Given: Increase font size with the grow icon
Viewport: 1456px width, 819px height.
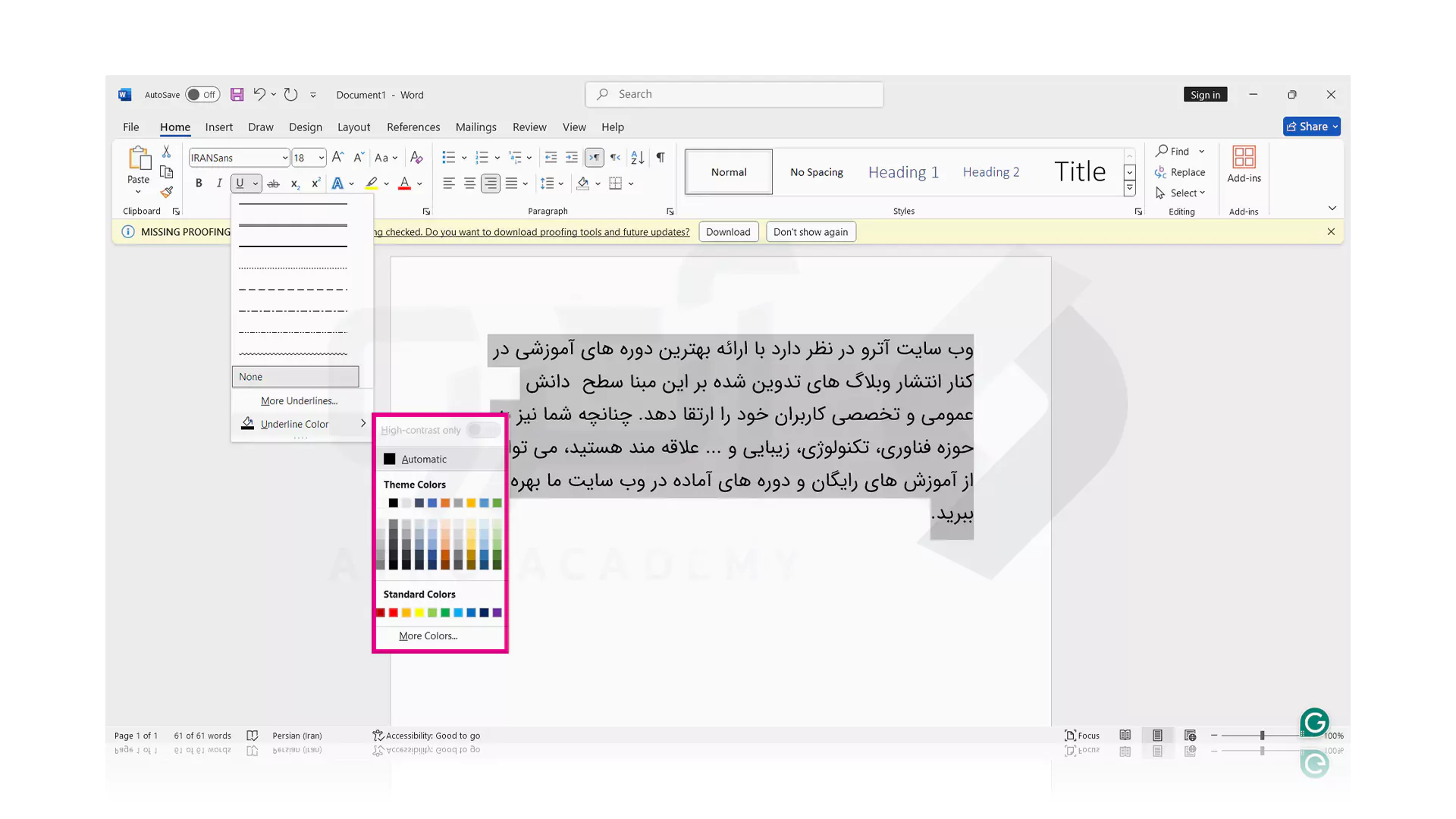Looking at the screenshot, I should 338,157.
